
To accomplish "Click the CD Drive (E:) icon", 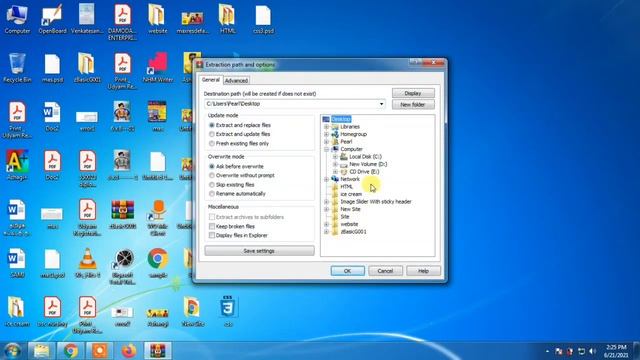I will pos(344,172).
